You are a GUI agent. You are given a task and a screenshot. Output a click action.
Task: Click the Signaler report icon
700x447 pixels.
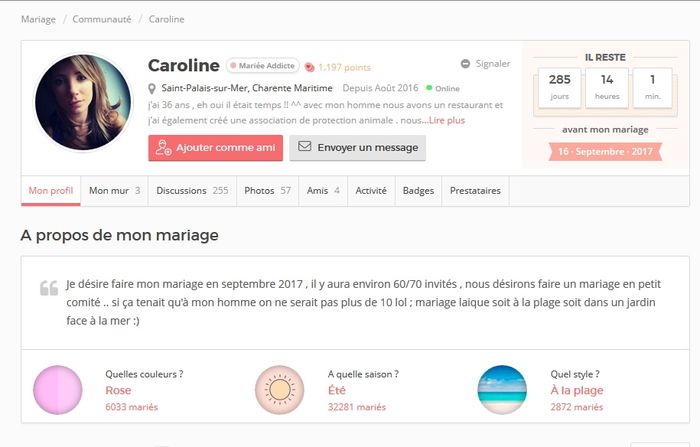(465, 64)
